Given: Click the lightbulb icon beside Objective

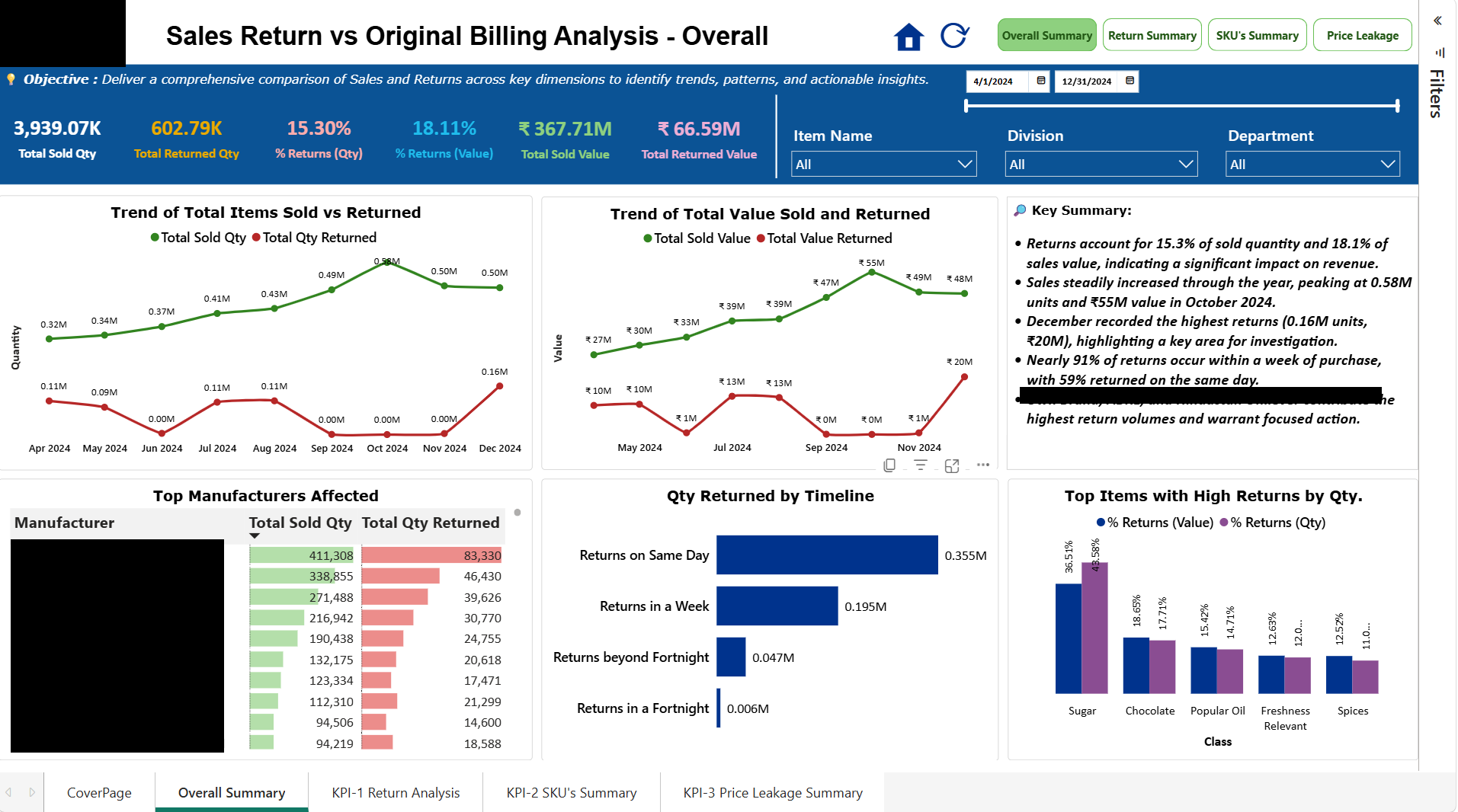Looking at the screenshot, I should (x=11, y=79).
